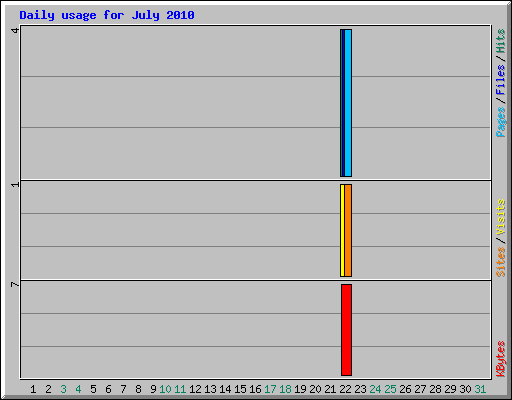The image size is (512, 400).
Task: Click day '3' on the x-axis
Action: click(63, 389)
